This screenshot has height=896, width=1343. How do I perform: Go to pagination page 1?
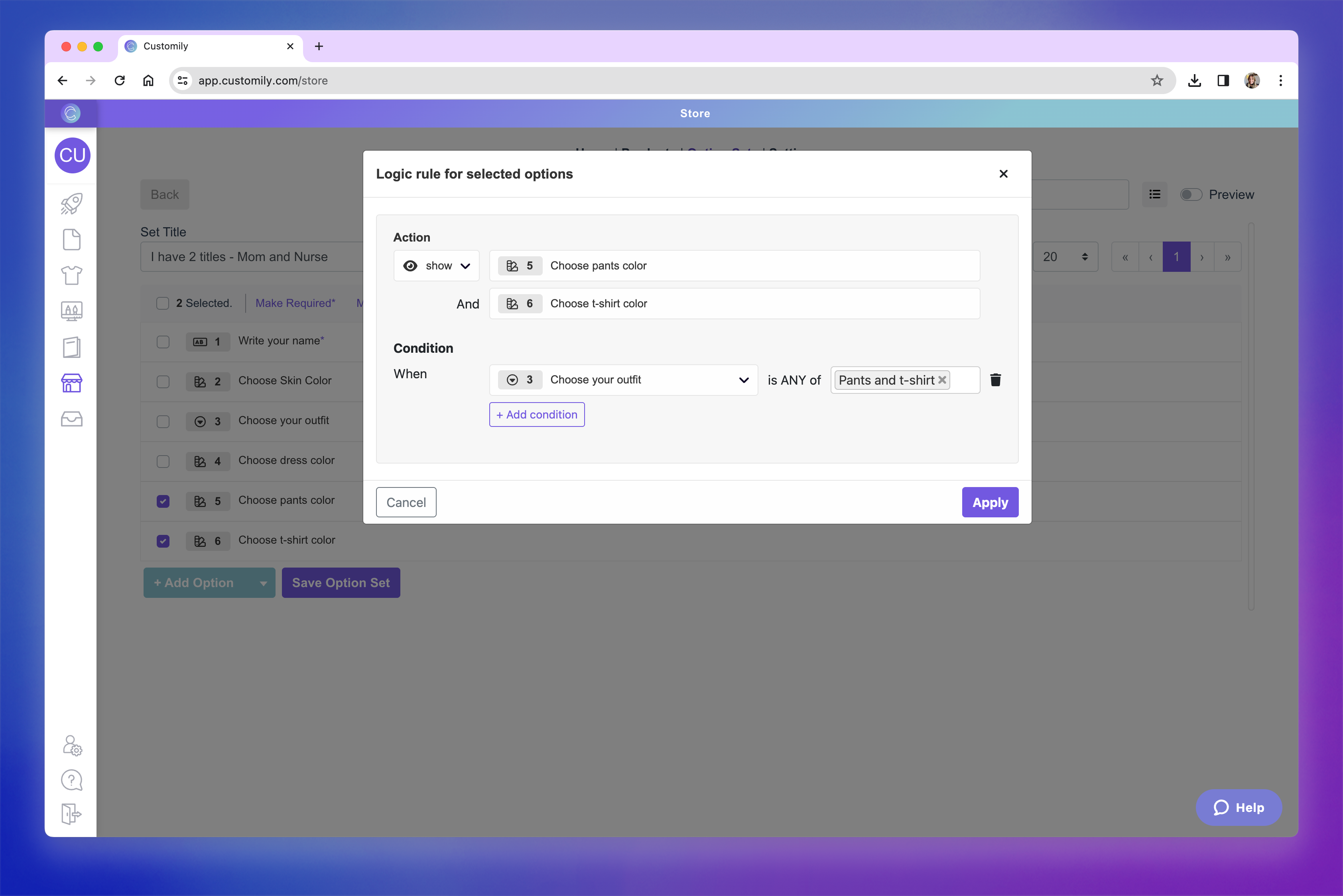pos(1176,257)
